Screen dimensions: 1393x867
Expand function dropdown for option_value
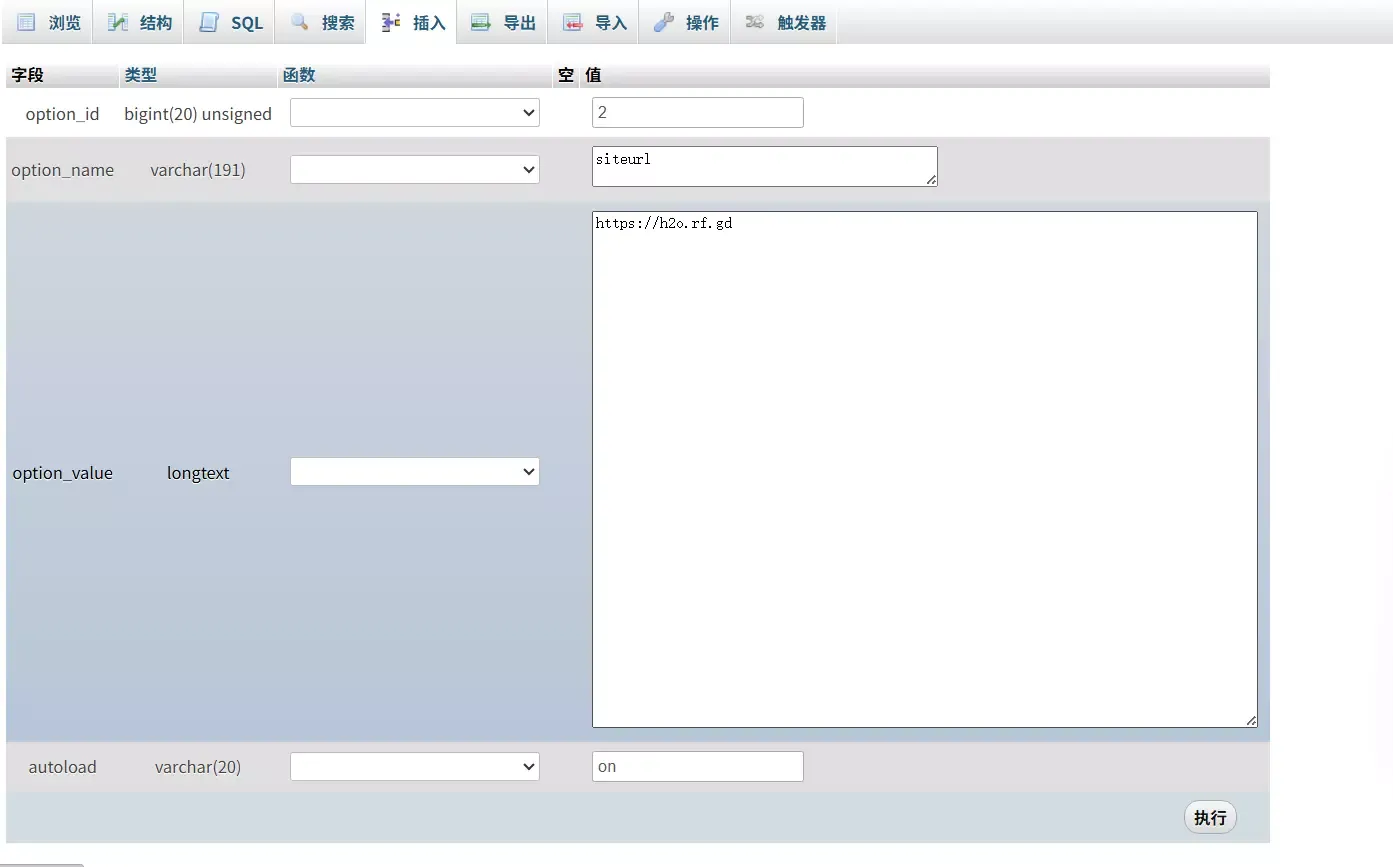[414, 472]
